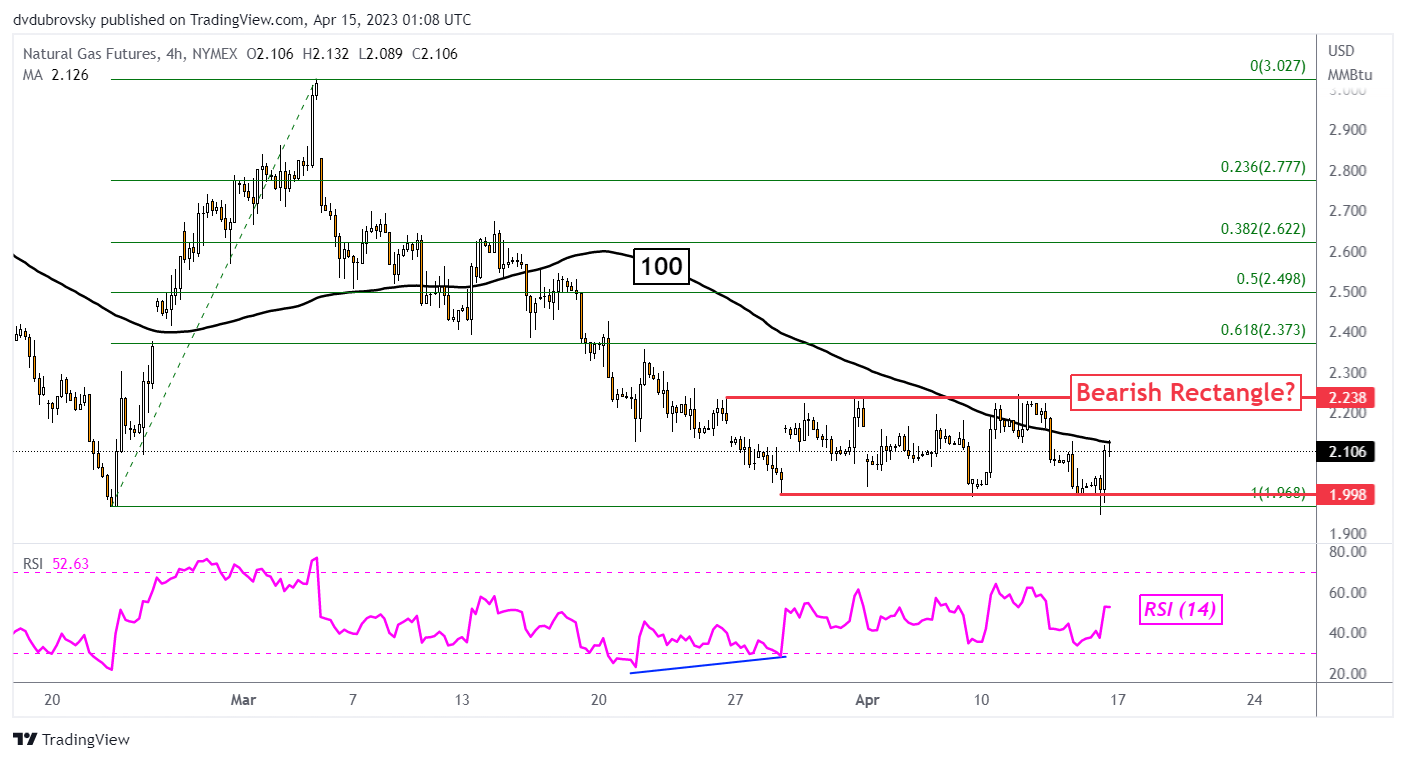Click the 20.00 RSI axis tick
This screenshot has height=761, width=1406.
click(x=1349, y=673)
